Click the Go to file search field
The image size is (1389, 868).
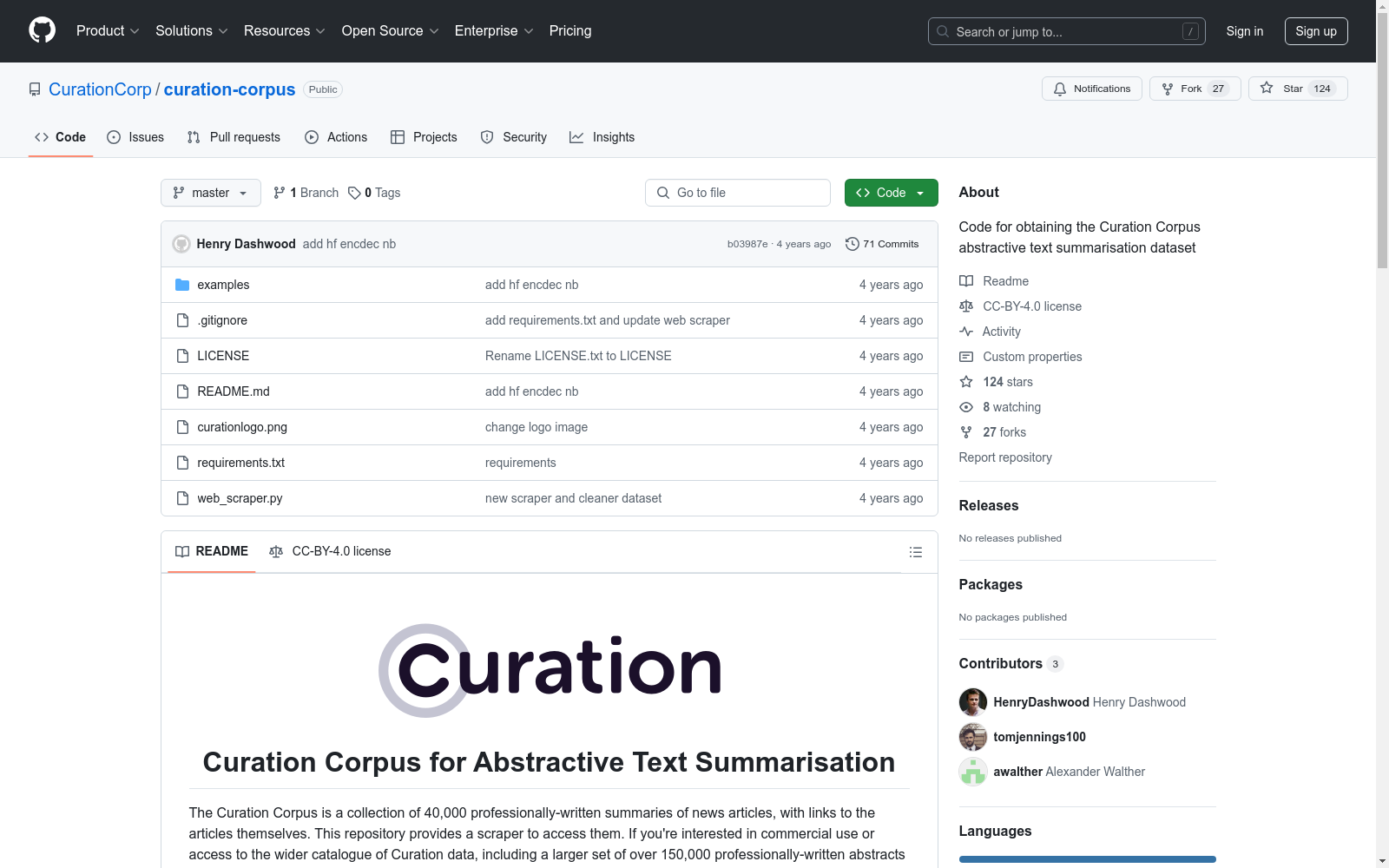pyautogui.click(x=738, y=193)
